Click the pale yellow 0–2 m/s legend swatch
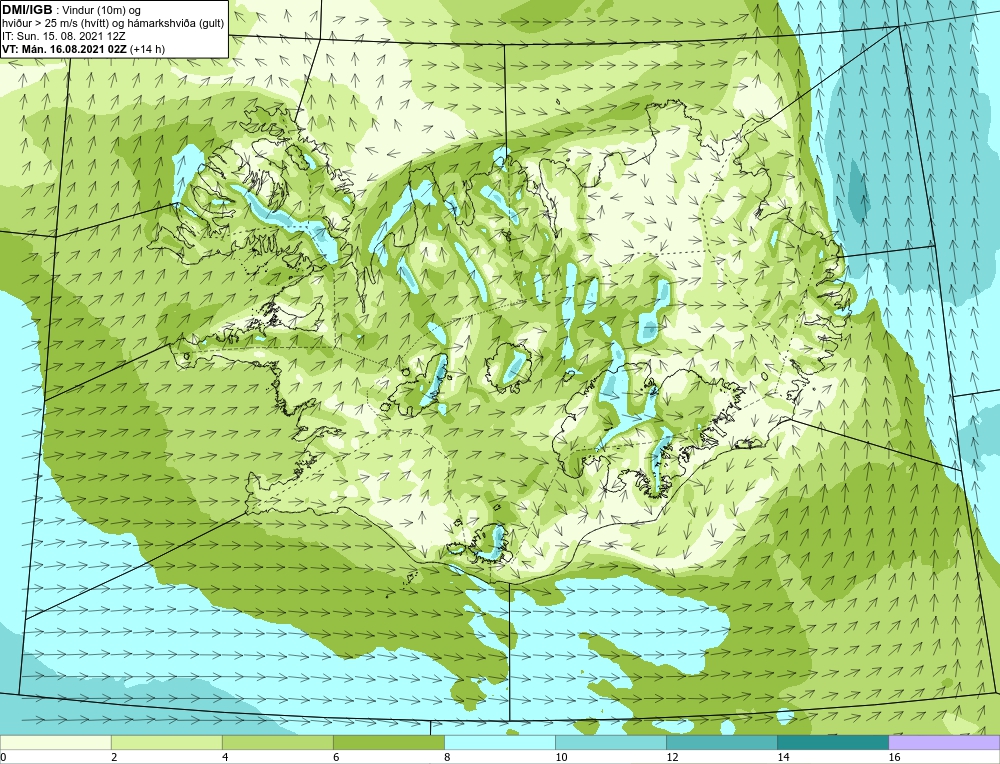This screenshot has height=764, width=1000. 55,742
